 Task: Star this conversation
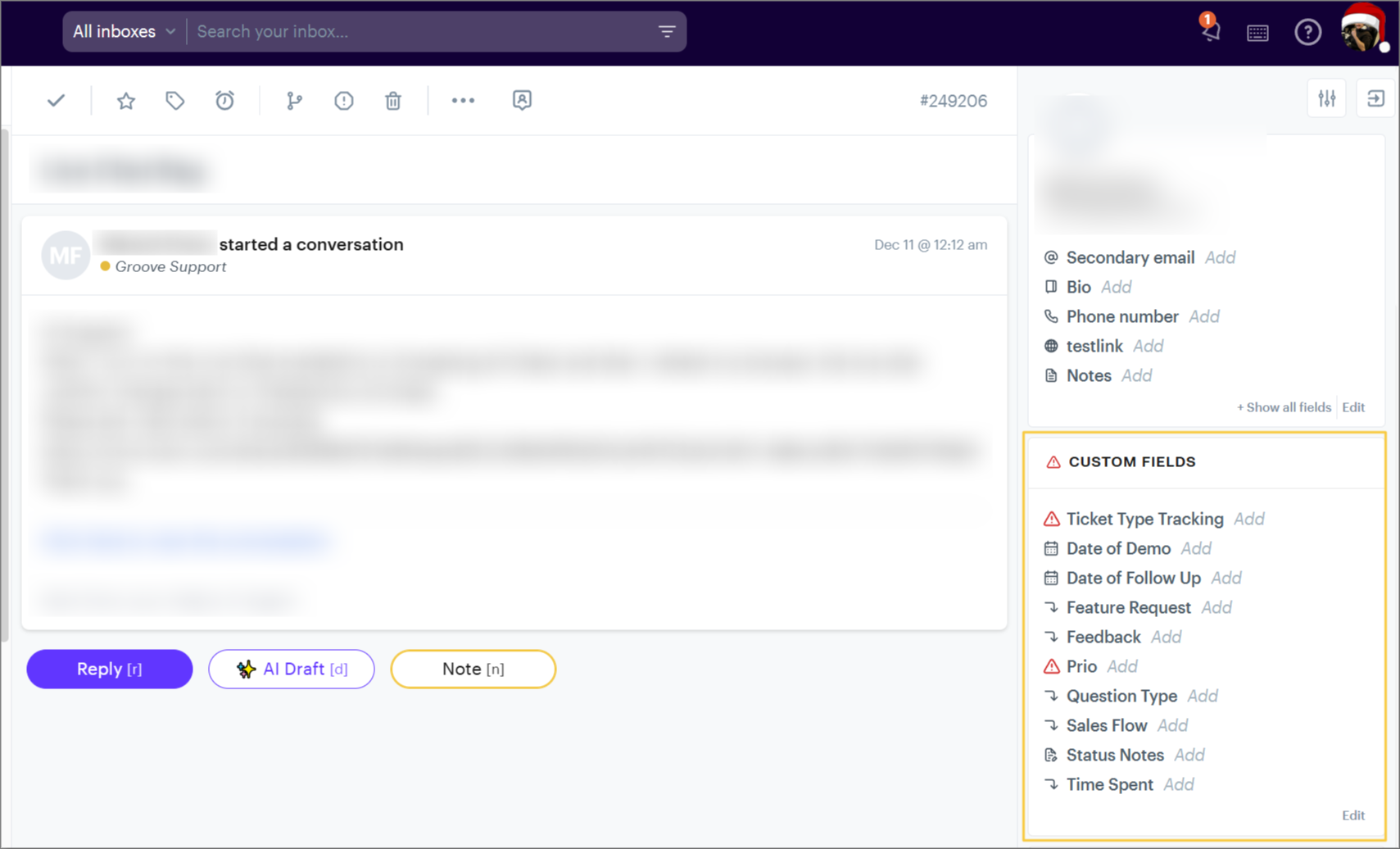click(x=125, y=101)
